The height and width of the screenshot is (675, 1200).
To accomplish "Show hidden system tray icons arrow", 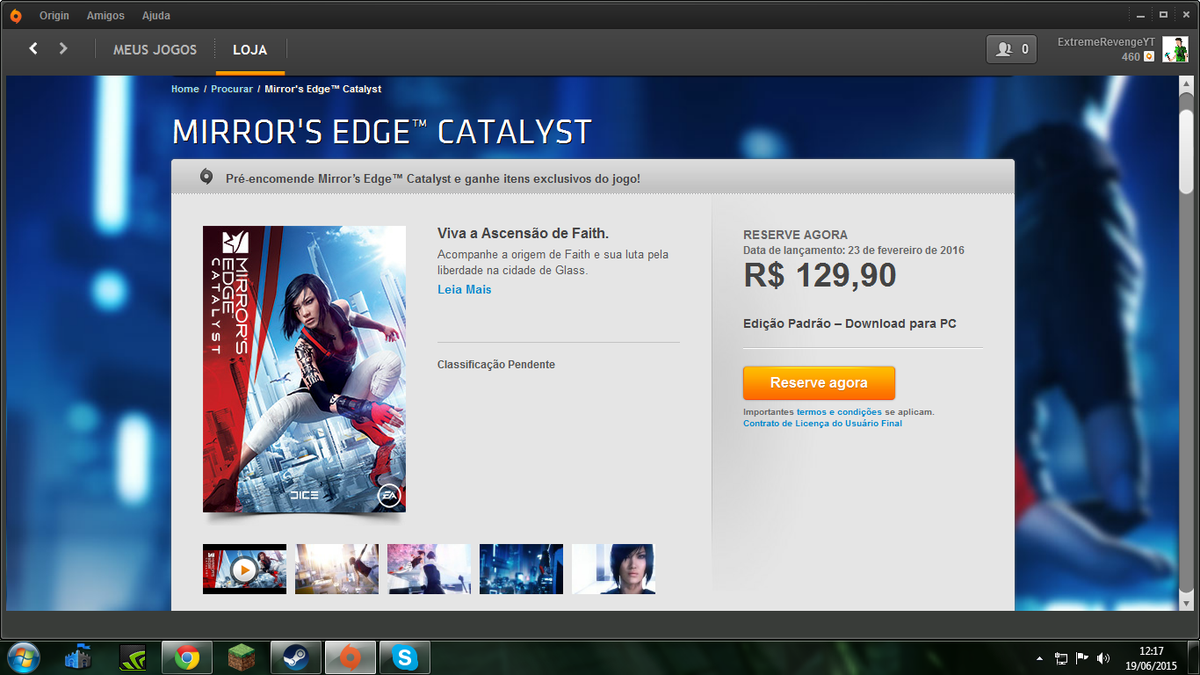I will pyautogui.click(x=1040, y=658).
